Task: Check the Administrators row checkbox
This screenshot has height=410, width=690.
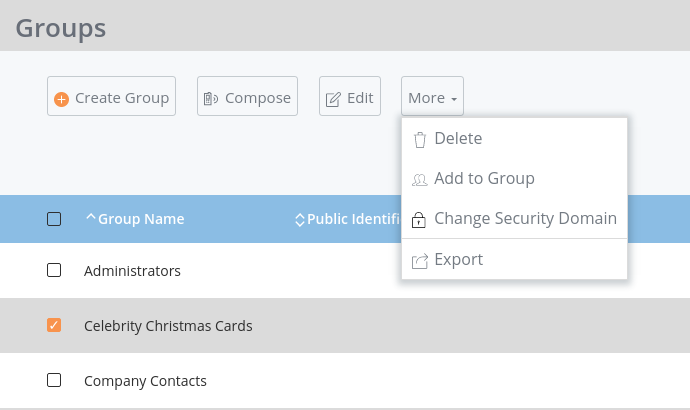Action: coord(54,270)
